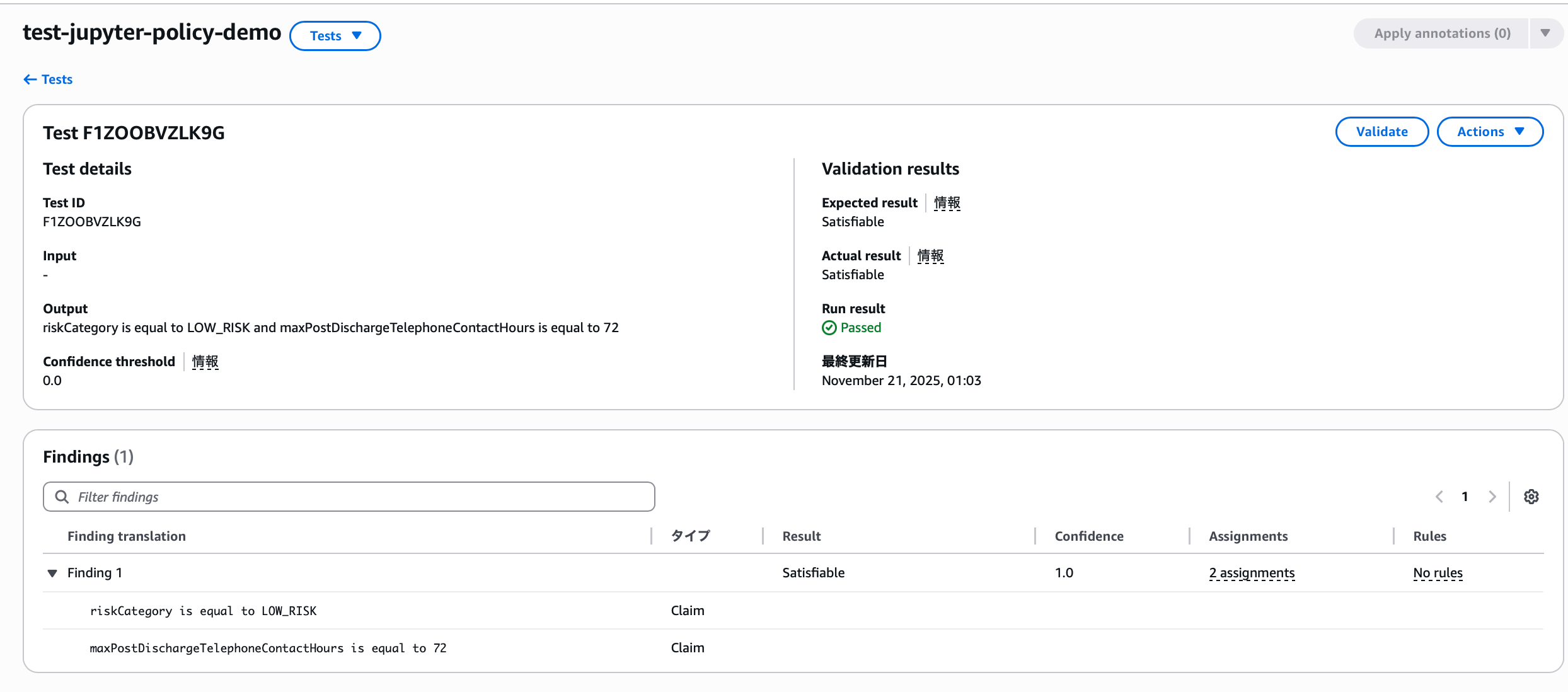Open info link next to Expected result
The image size is (1568, 692).
pos(947,203)
